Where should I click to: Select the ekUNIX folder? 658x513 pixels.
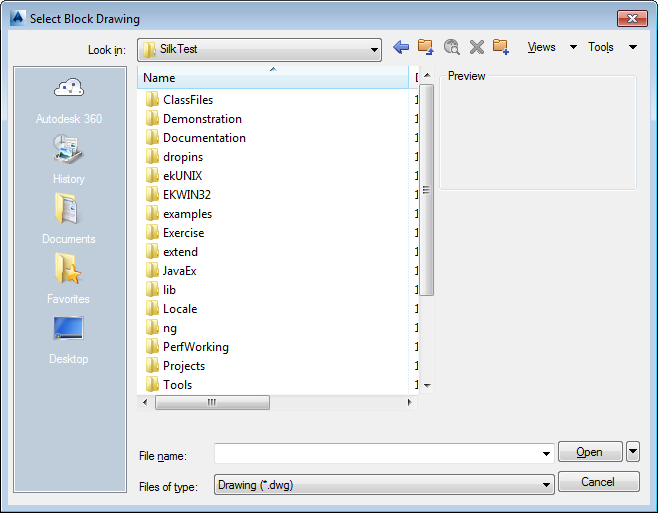pyautogui.click(x=174, y=176)
